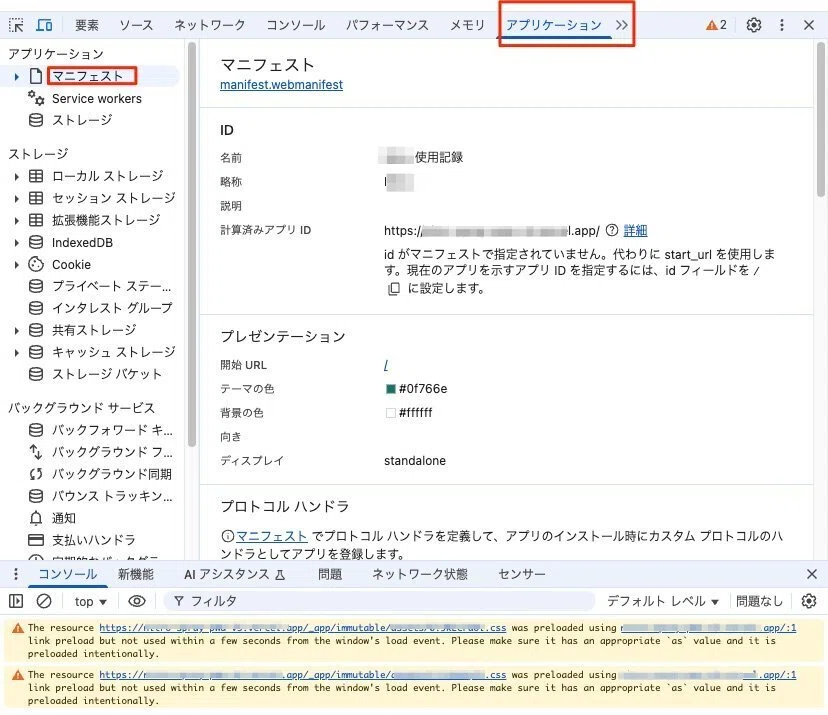Image resolution: width=828 pixels, height=715 pixels.
Task: Expand the IndexedDB tree arrow
Action: tap(16, 243)
